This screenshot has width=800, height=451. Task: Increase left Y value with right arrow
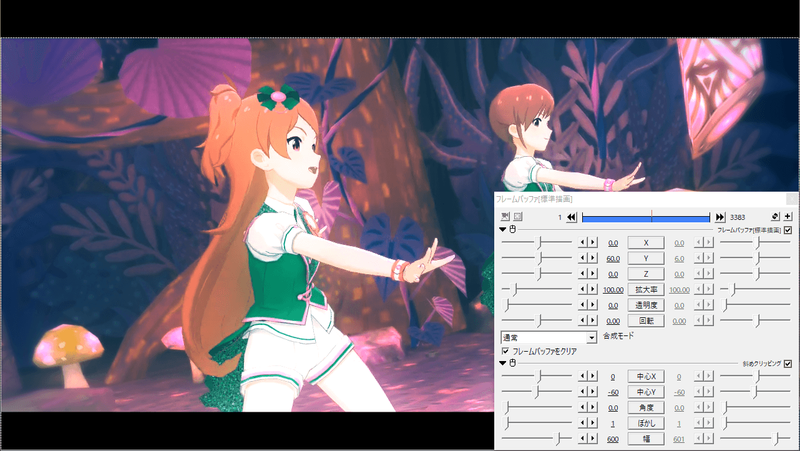point(593,258)
